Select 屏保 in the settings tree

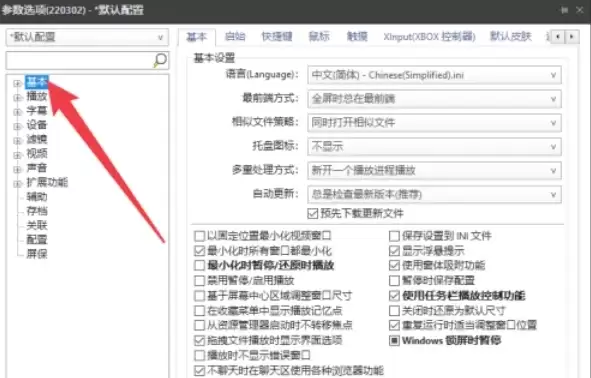click(x=37, y=254)
